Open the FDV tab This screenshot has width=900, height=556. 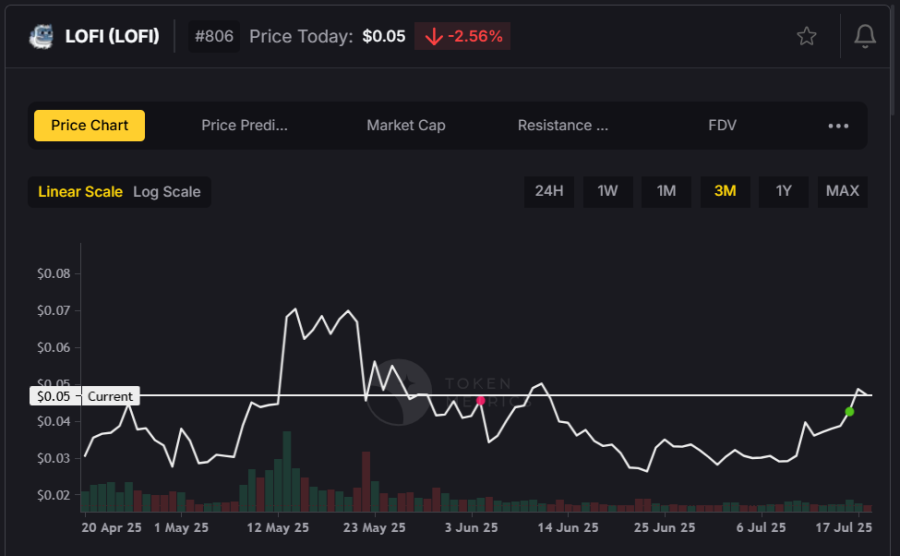point(722,126)
